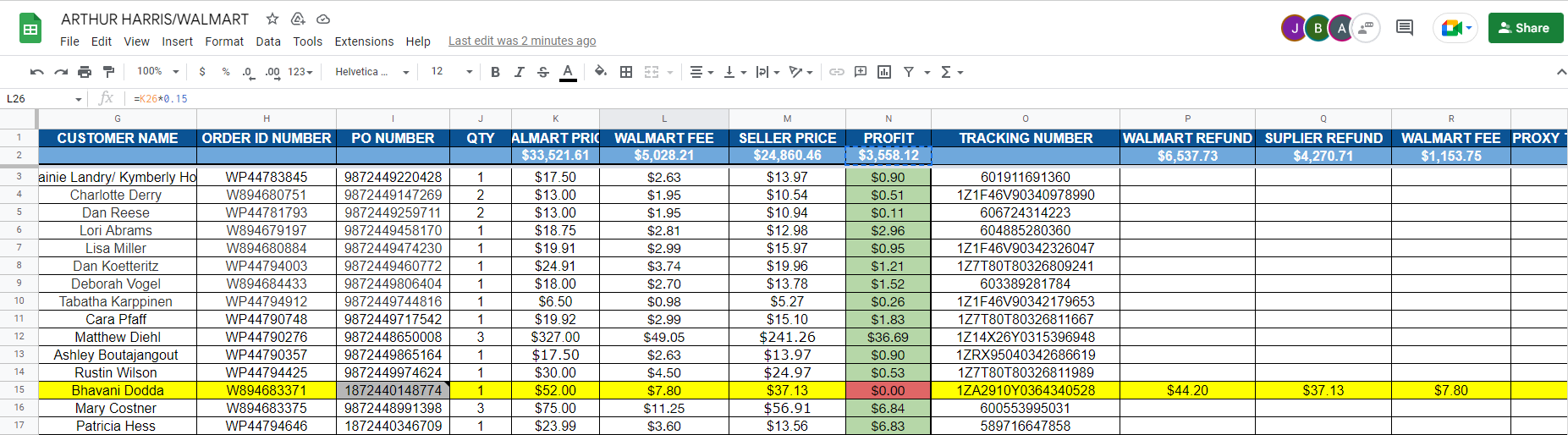Click the Name box showing L26

42,99
